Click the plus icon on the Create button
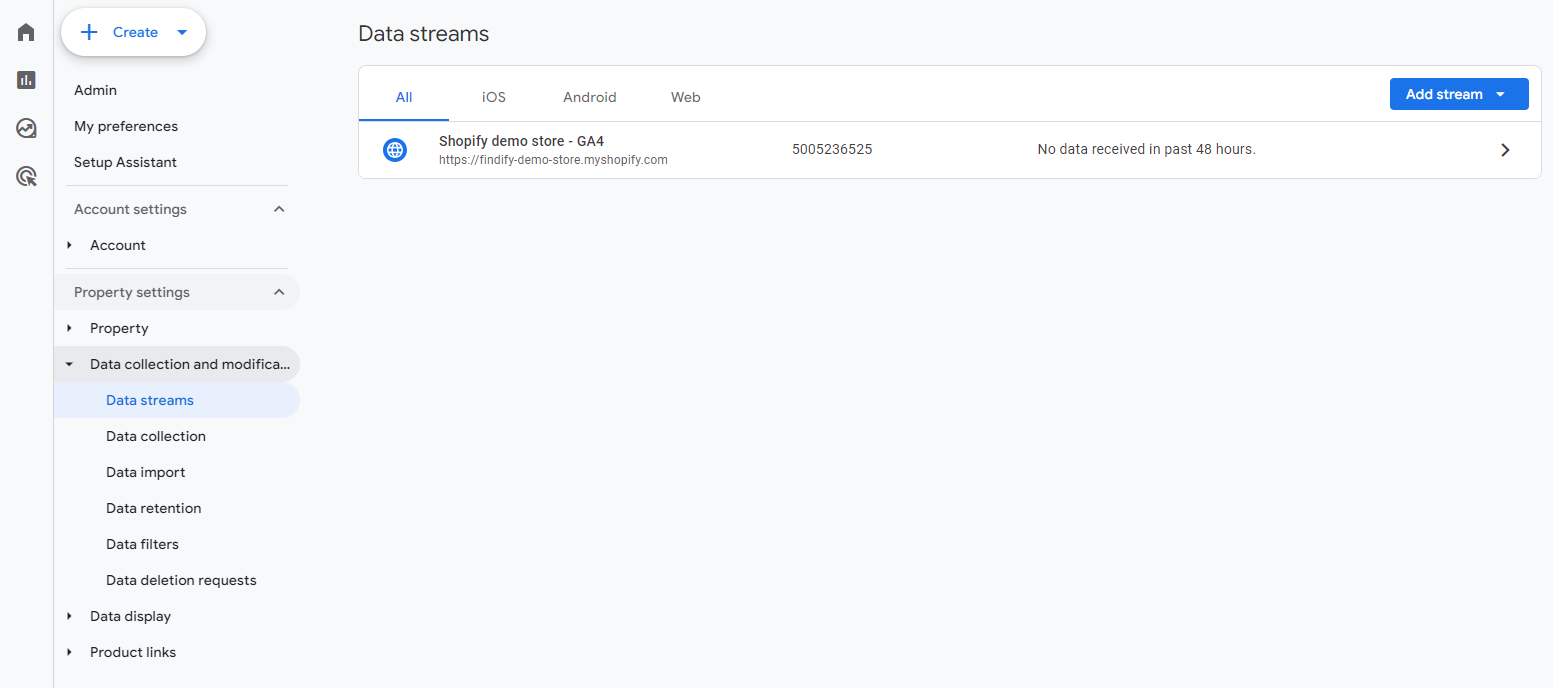 [x=89, y=31]
